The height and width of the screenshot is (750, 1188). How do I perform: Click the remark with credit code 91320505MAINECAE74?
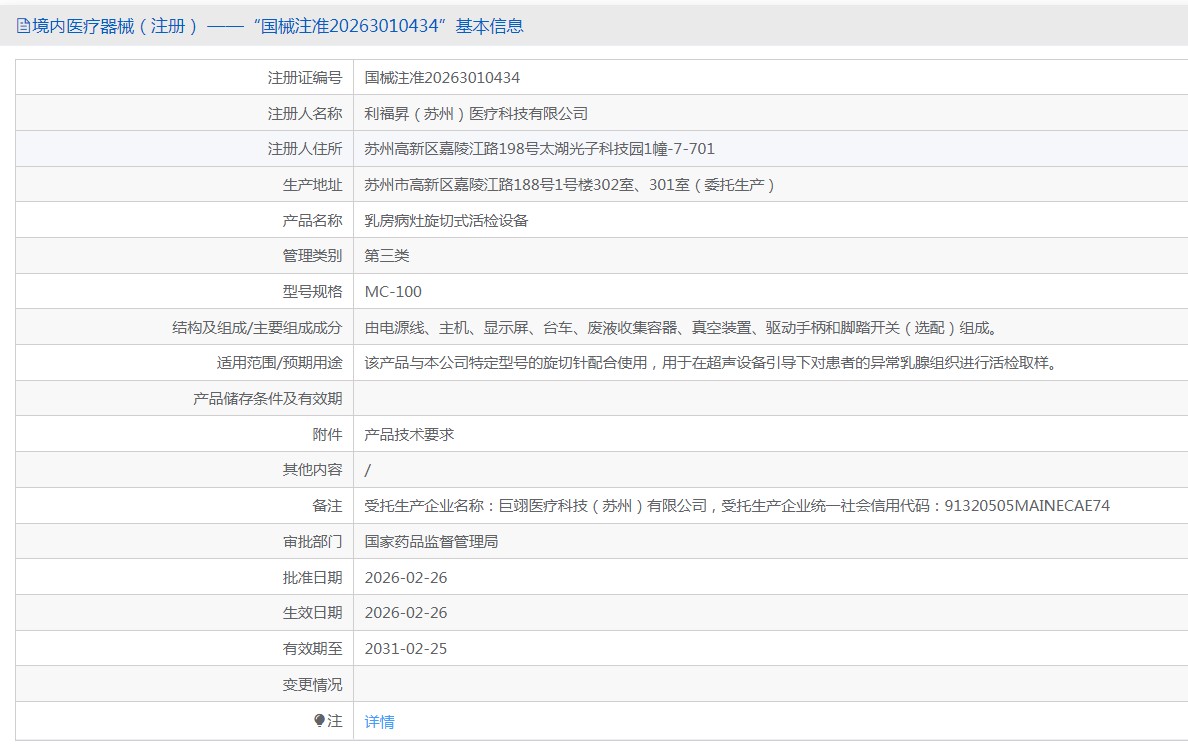point(737,506)
